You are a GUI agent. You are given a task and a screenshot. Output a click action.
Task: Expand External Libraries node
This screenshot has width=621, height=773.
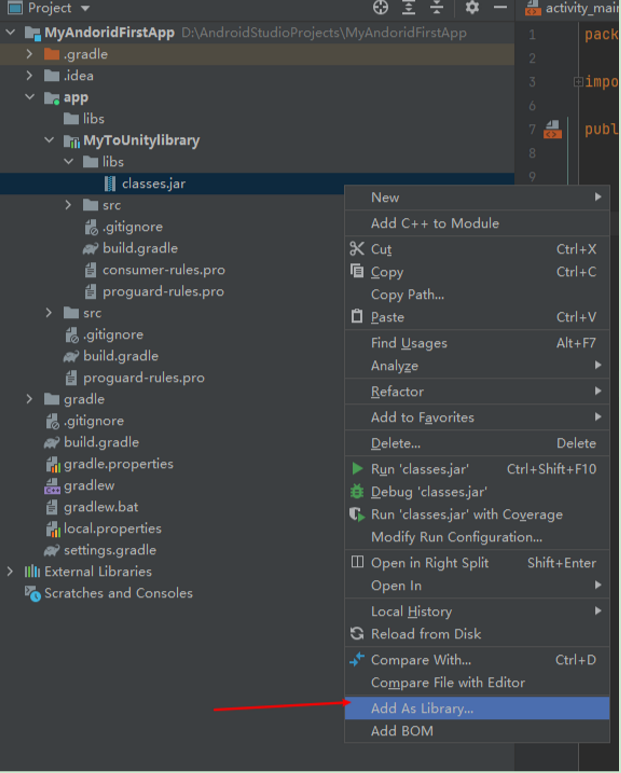[10, 571]
